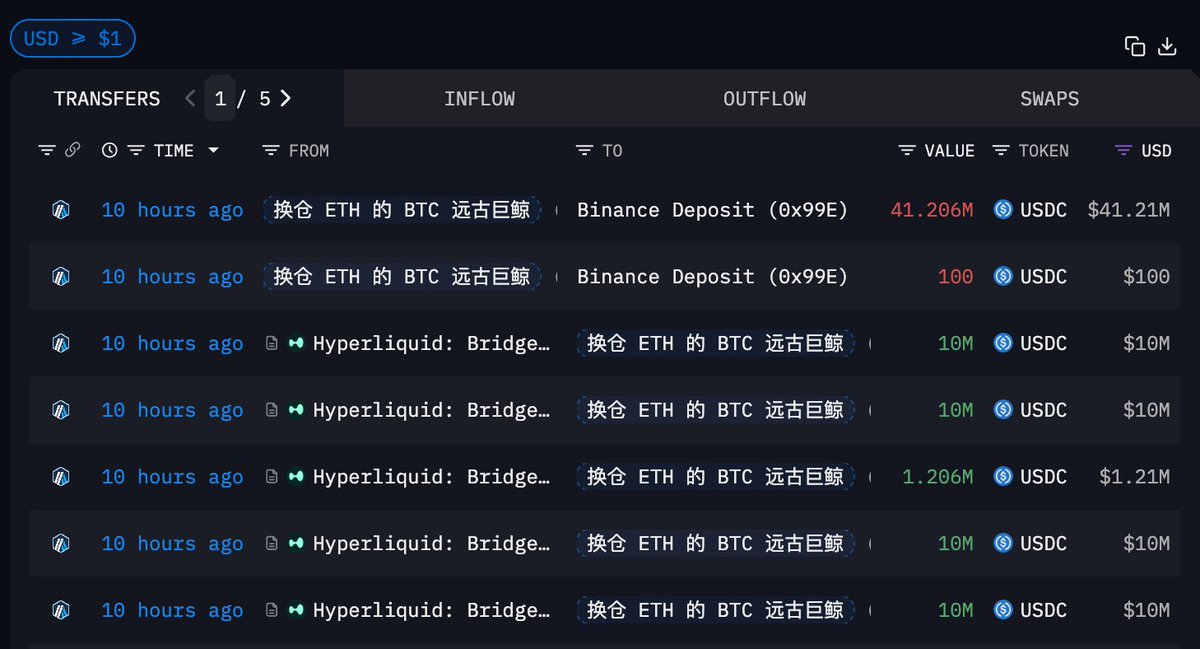Switch to the INFLOW tab
Image resolution: width=1200 pixels, height=649 pixels.
479,98
